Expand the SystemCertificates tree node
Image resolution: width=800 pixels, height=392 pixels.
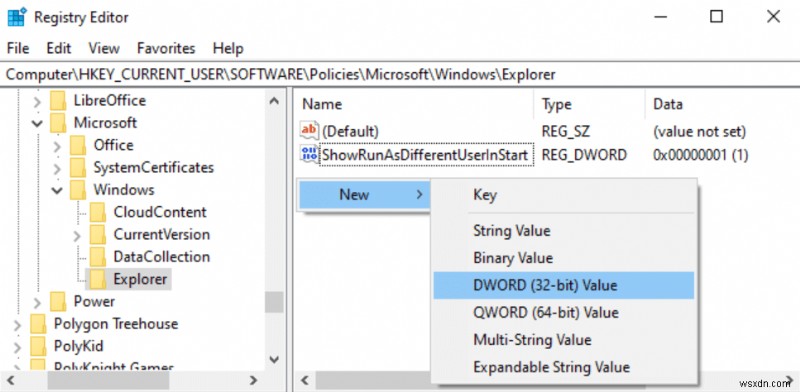(57, 168)
